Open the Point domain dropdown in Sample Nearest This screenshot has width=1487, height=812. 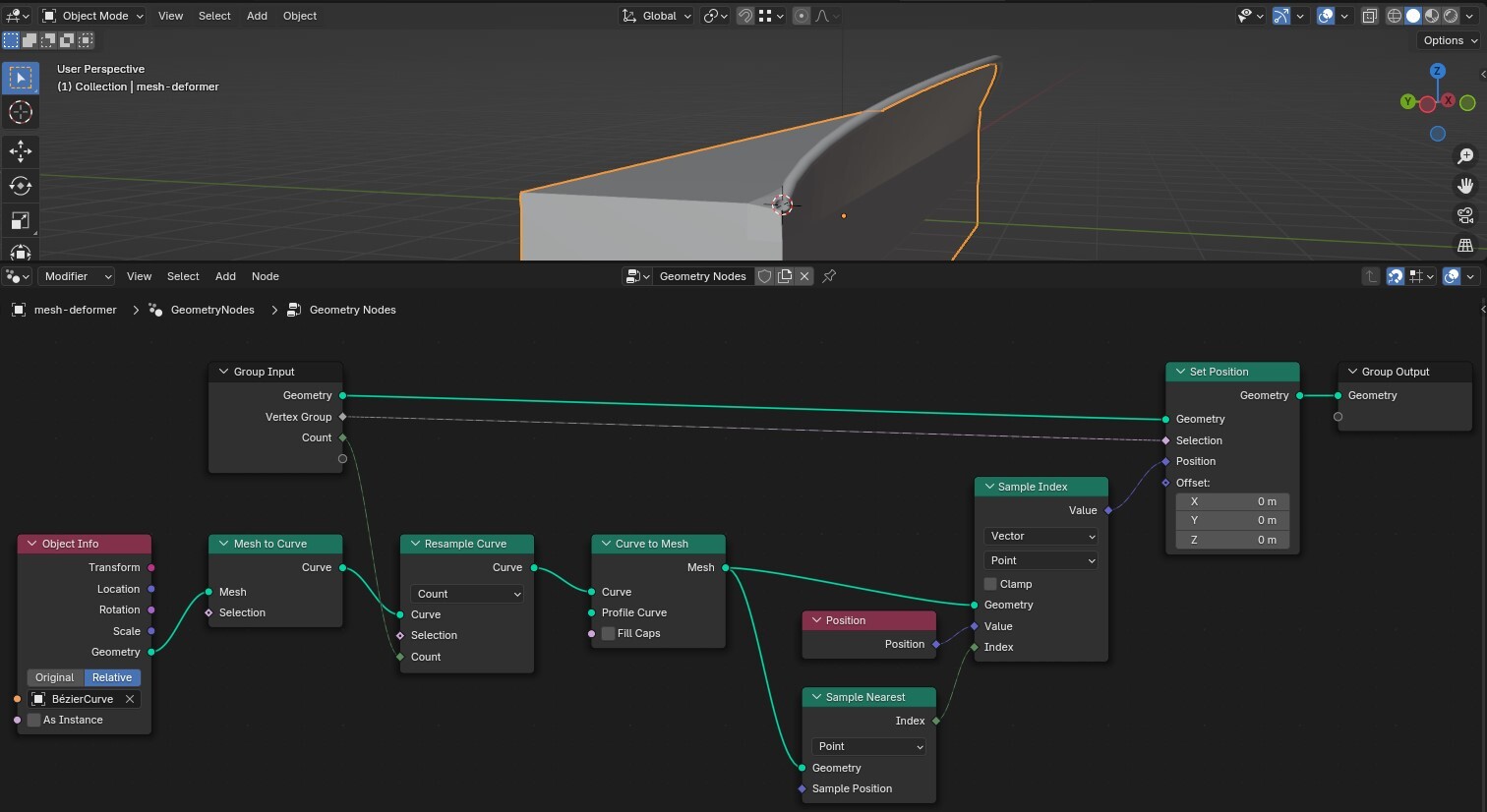tap(867, 746)
